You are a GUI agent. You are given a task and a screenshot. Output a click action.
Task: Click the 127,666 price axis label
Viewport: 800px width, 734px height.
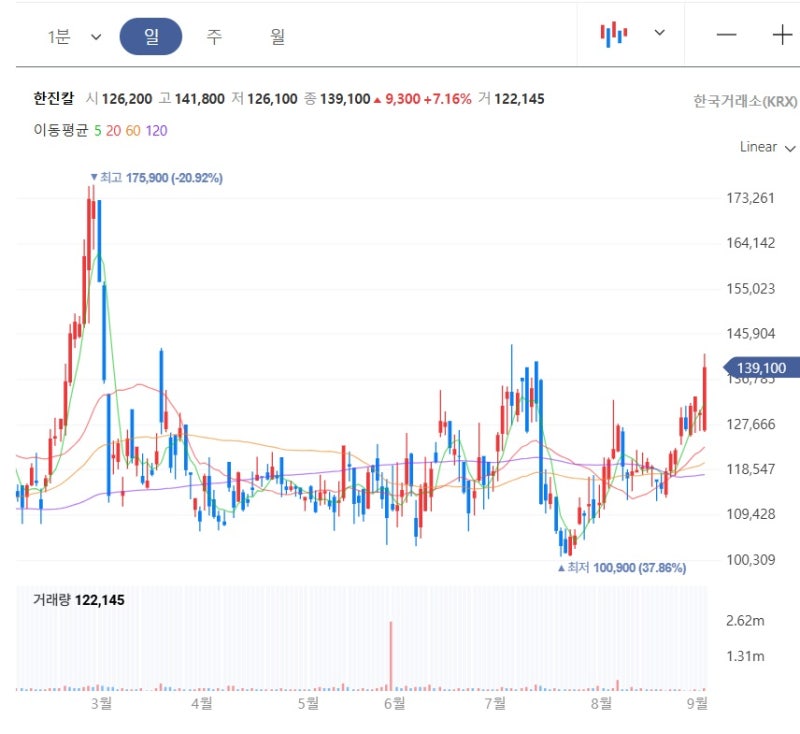(x=750, y=424)
